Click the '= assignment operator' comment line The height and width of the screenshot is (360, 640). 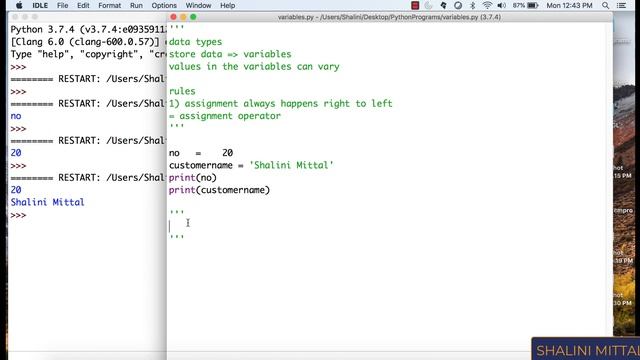[x=225, y=116]
